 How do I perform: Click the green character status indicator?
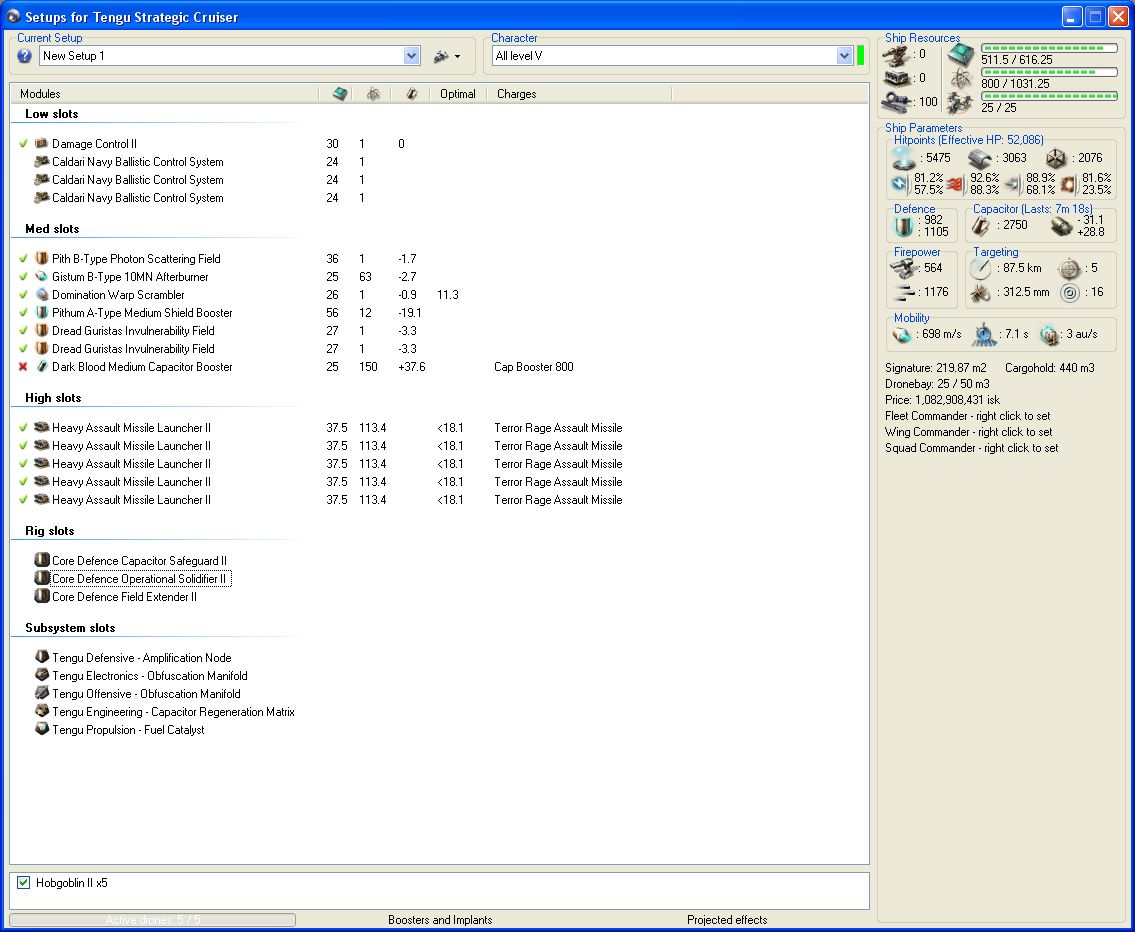[861, 56]
